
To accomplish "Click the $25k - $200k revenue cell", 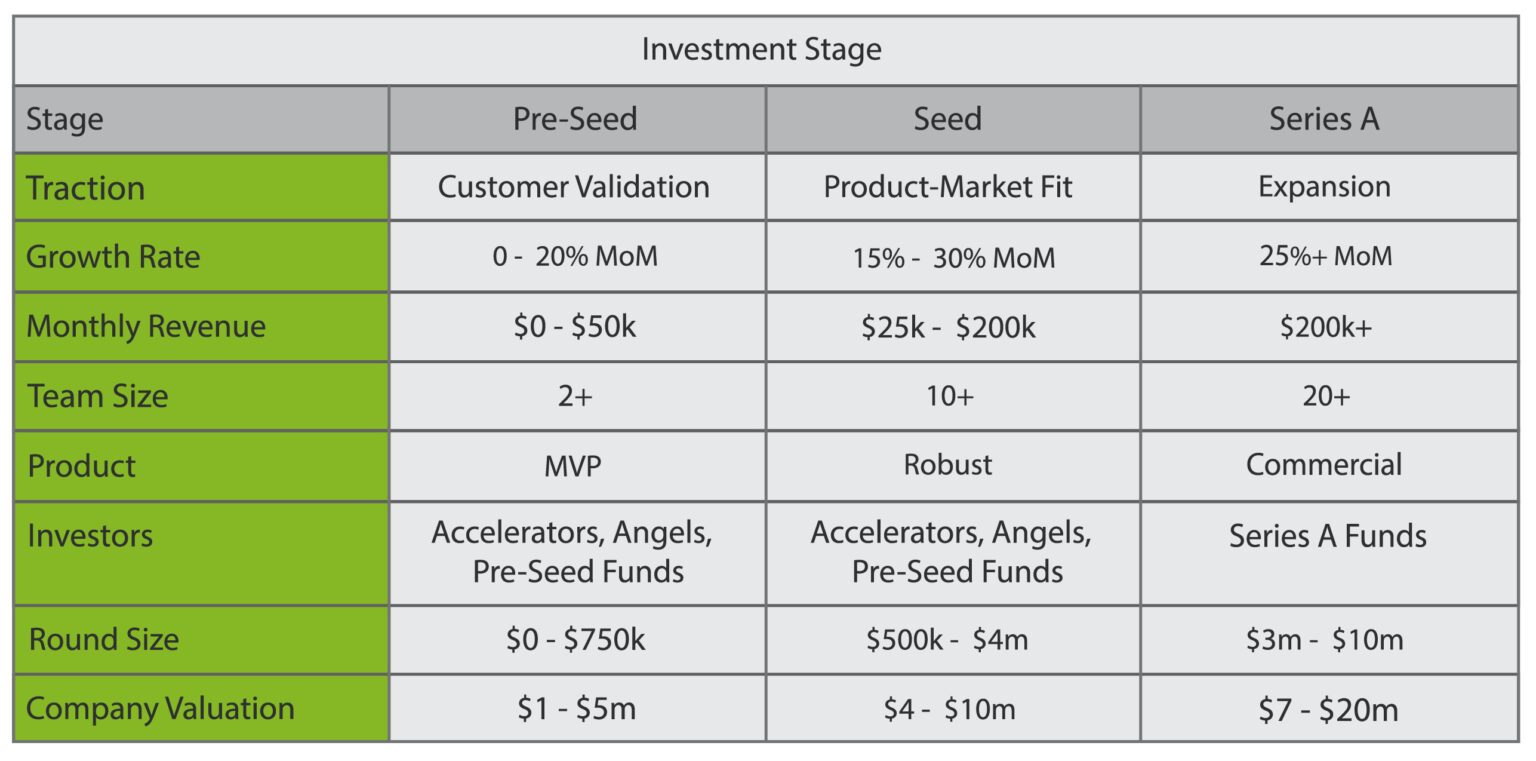I will tap(948, 327).
